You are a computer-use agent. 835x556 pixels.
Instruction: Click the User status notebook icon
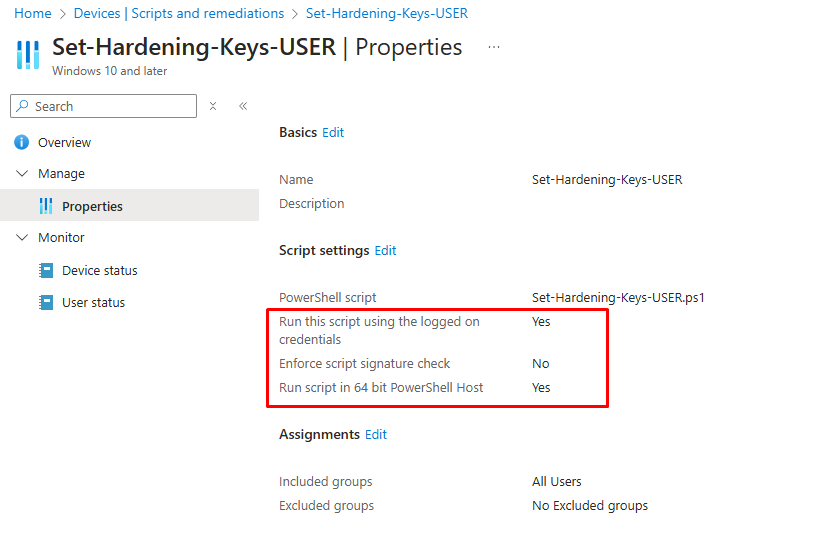(x=46, y=302)
